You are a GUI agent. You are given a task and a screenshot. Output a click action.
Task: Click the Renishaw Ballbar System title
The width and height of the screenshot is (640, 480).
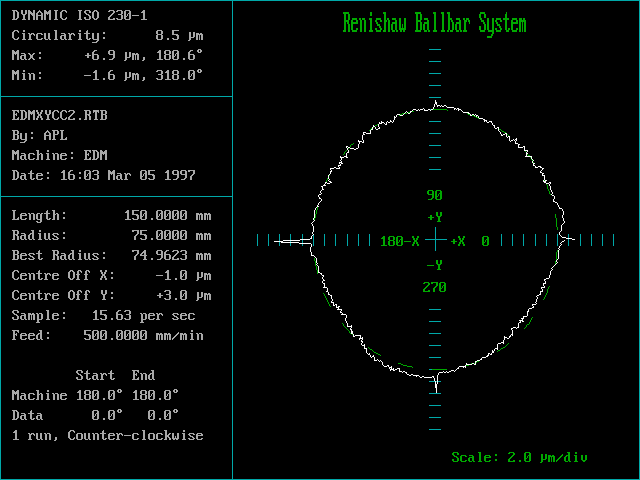coord(434,23)
